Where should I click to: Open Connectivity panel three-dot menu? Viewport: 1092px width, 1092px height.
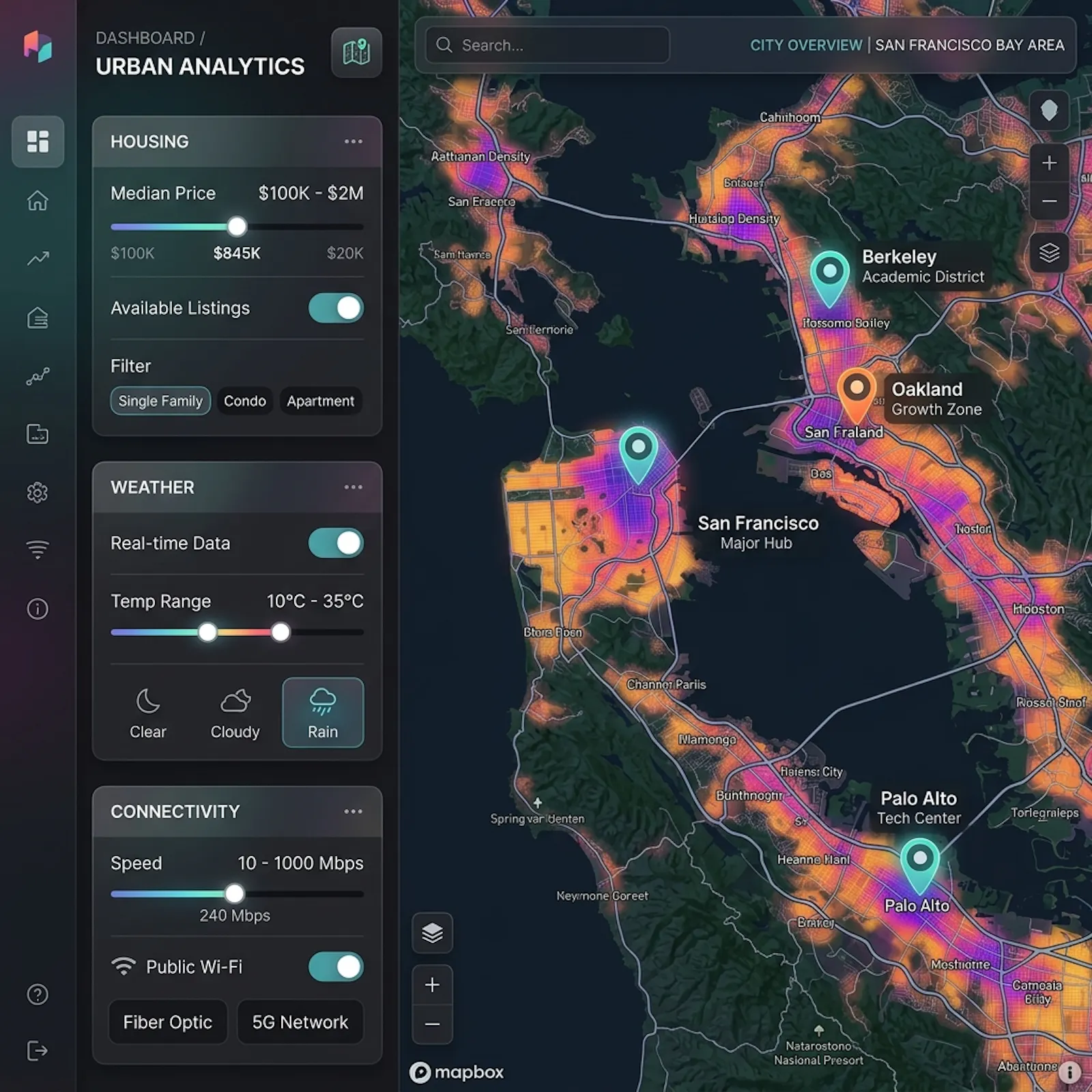[353, 811]
